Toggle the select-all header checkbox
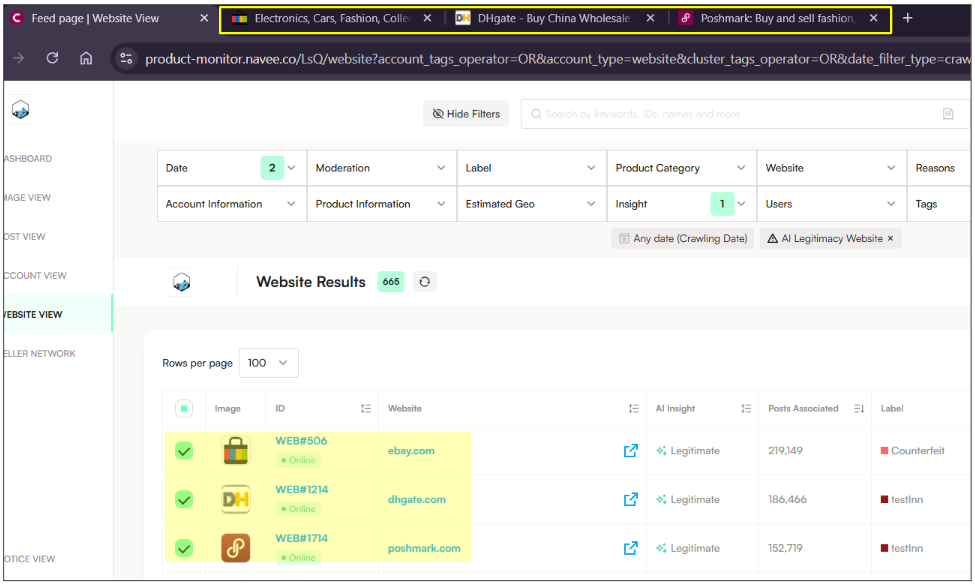Image resolution: width=975 pixels, height=584 pixels. 183,409
